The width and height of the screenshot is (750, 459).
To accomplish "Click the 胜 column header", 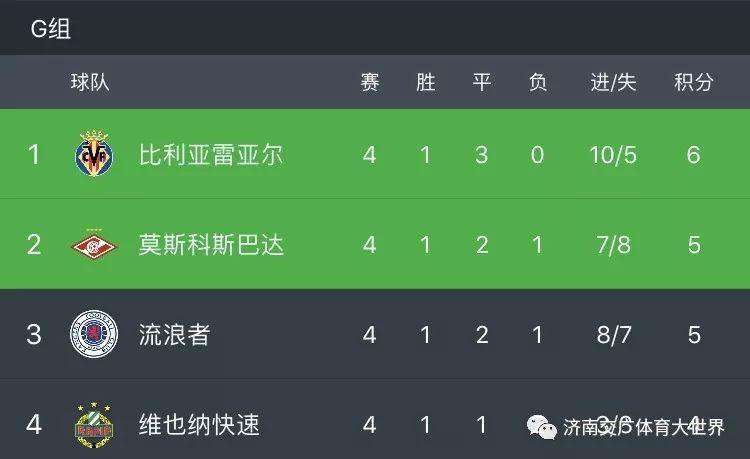I will [426, 82].
